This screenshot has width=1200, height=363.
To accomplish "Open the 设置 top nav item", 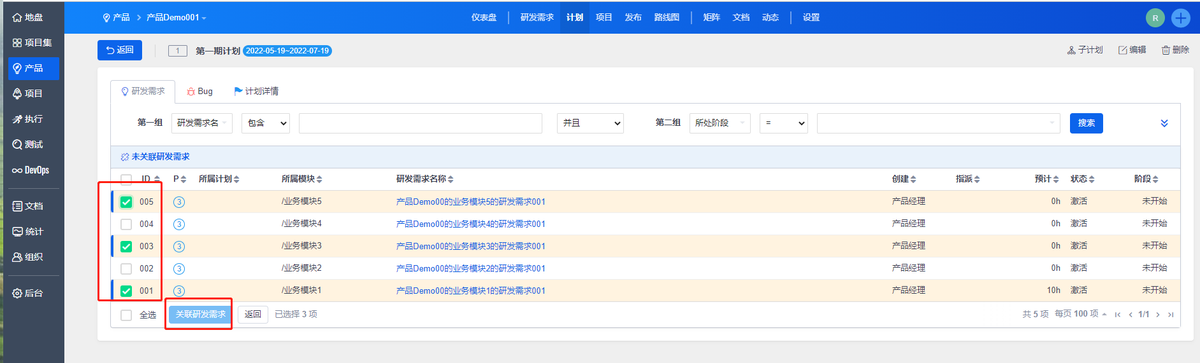I will click(811, 18).
